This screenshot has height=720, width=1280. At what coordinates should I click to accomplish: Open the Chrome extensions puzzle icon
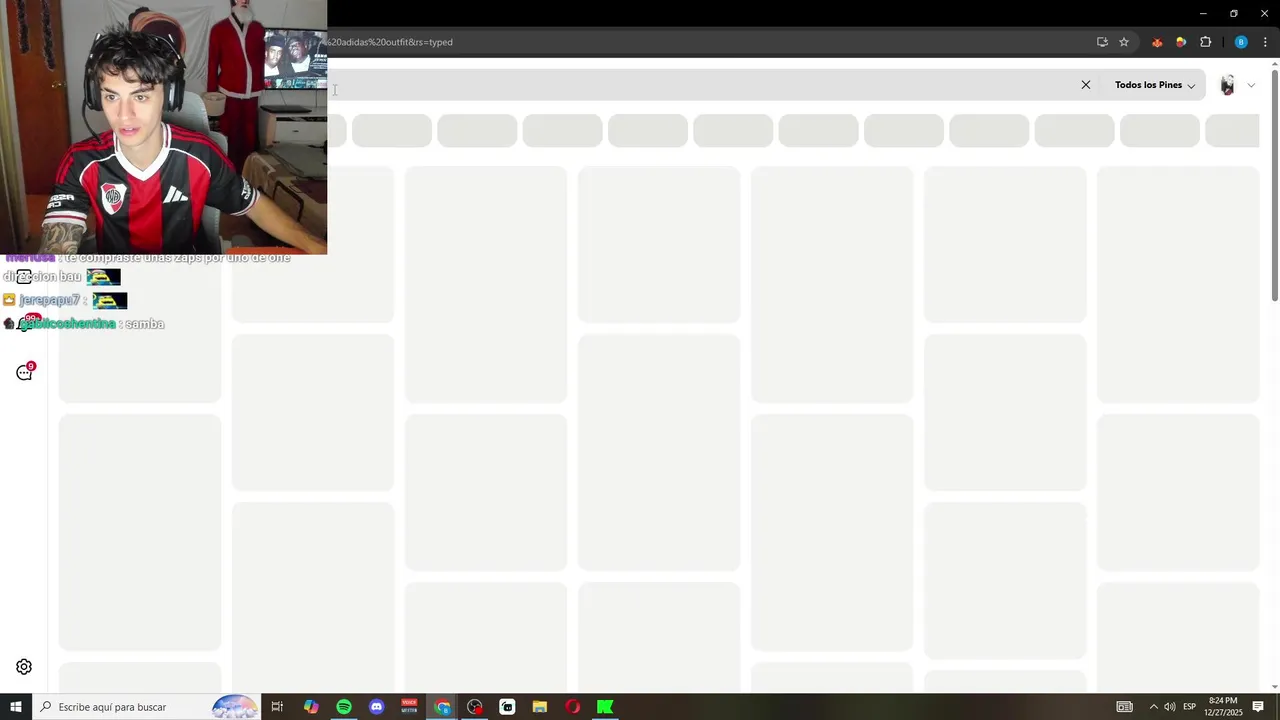click(1205, 42)
